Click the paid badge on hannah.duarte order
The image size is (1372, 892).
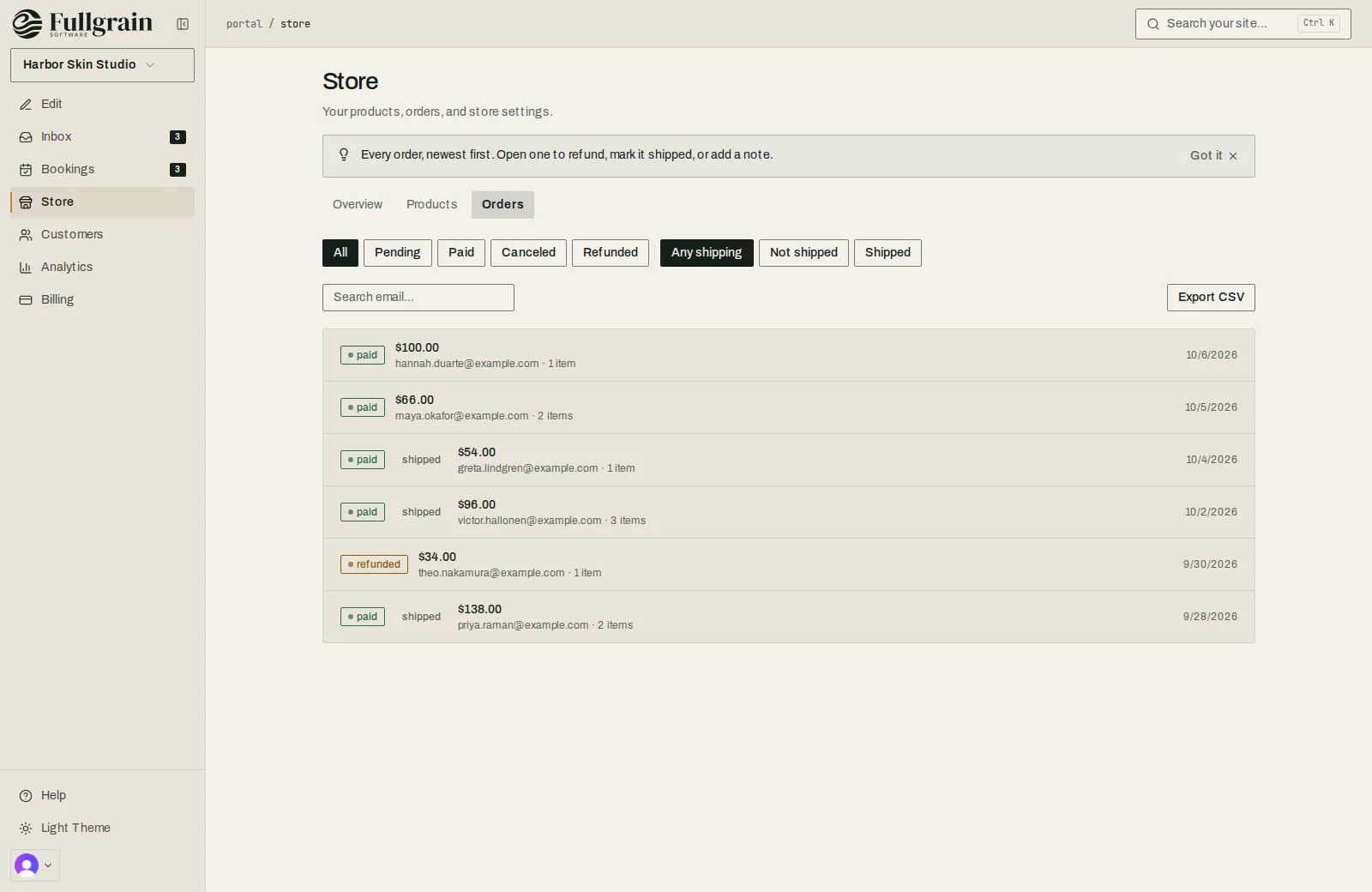tap(363, 355)
